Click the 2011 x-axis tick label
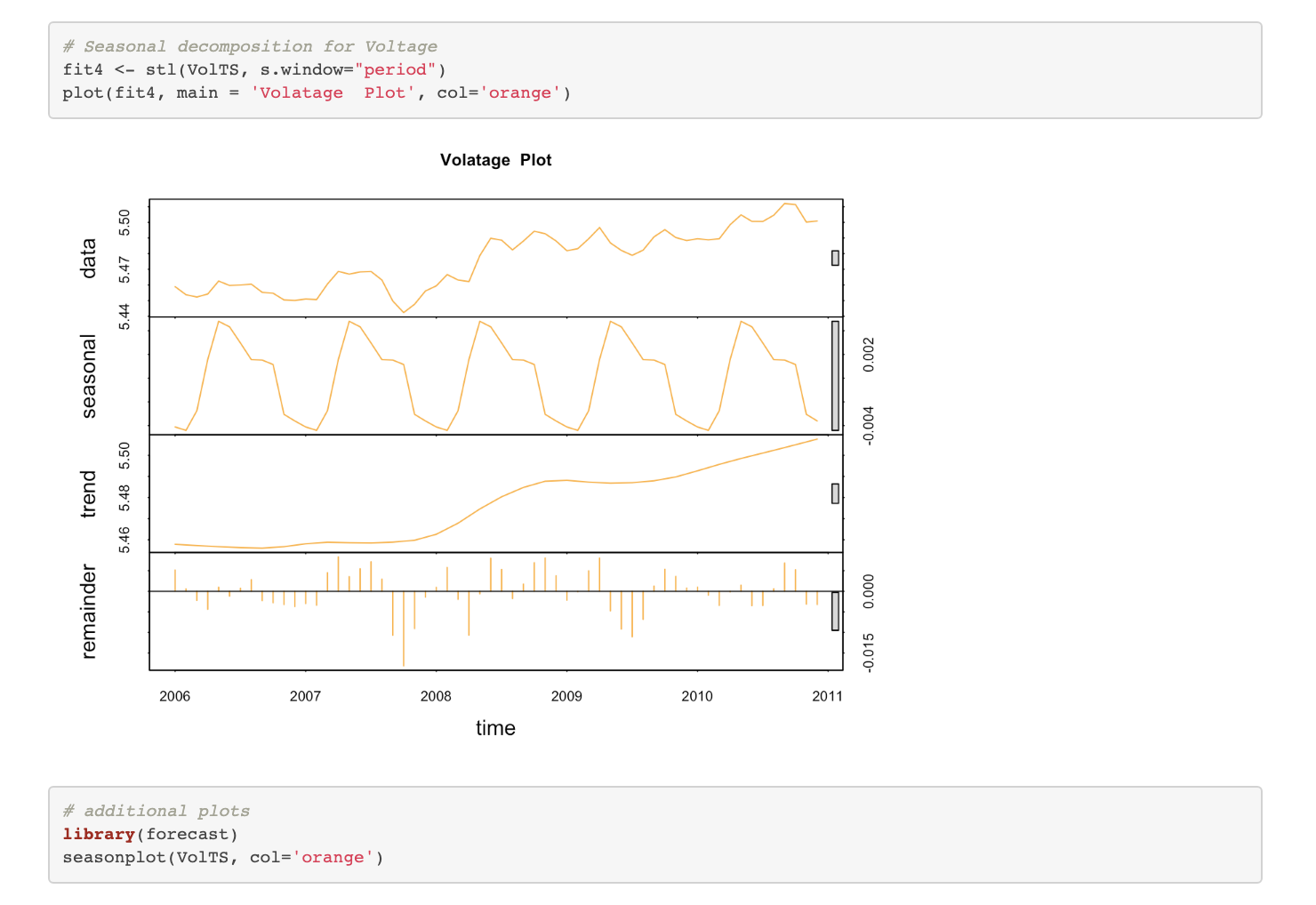 (827, 696)
